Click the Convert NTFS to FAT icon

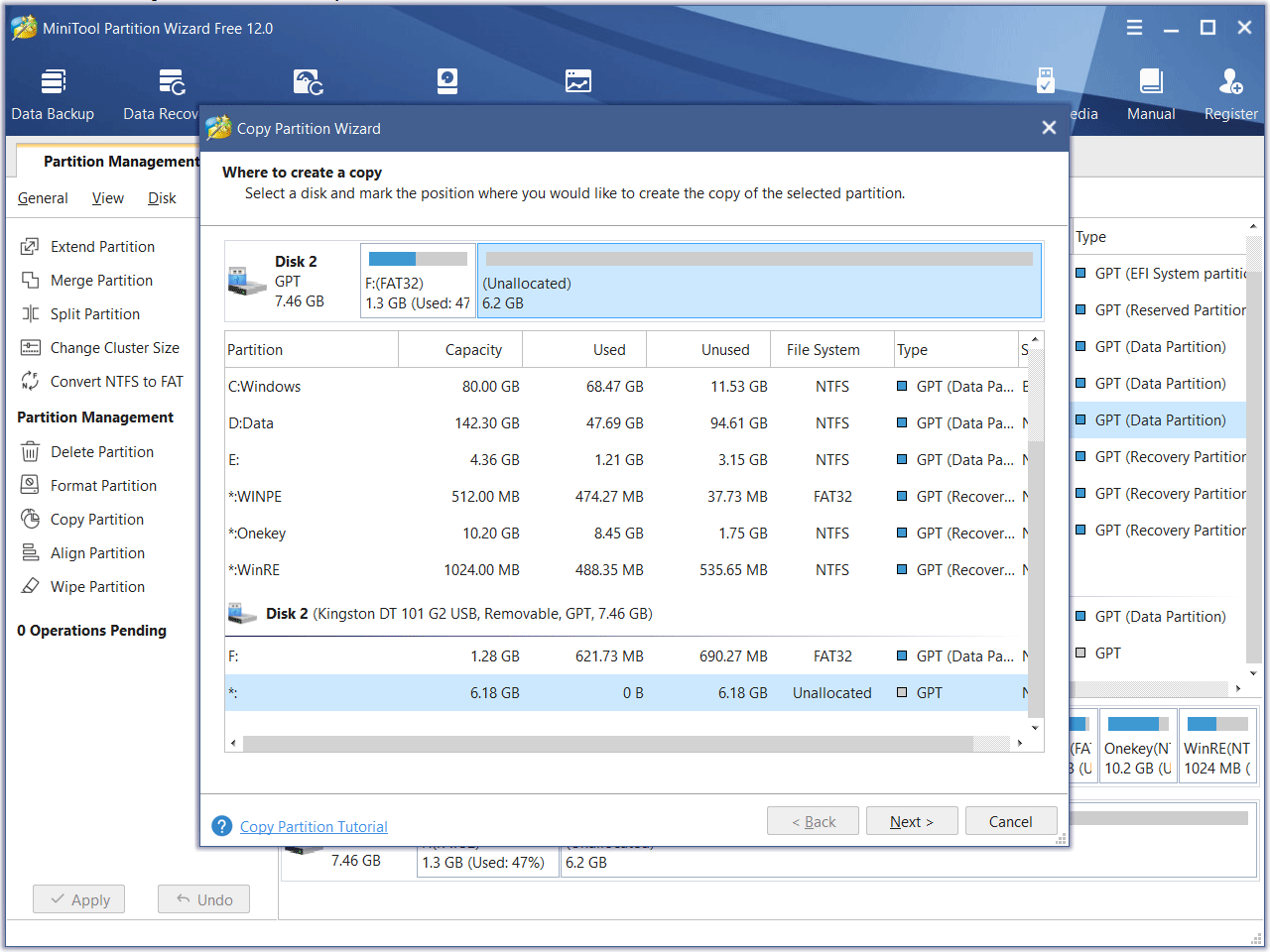coord(31,381)
